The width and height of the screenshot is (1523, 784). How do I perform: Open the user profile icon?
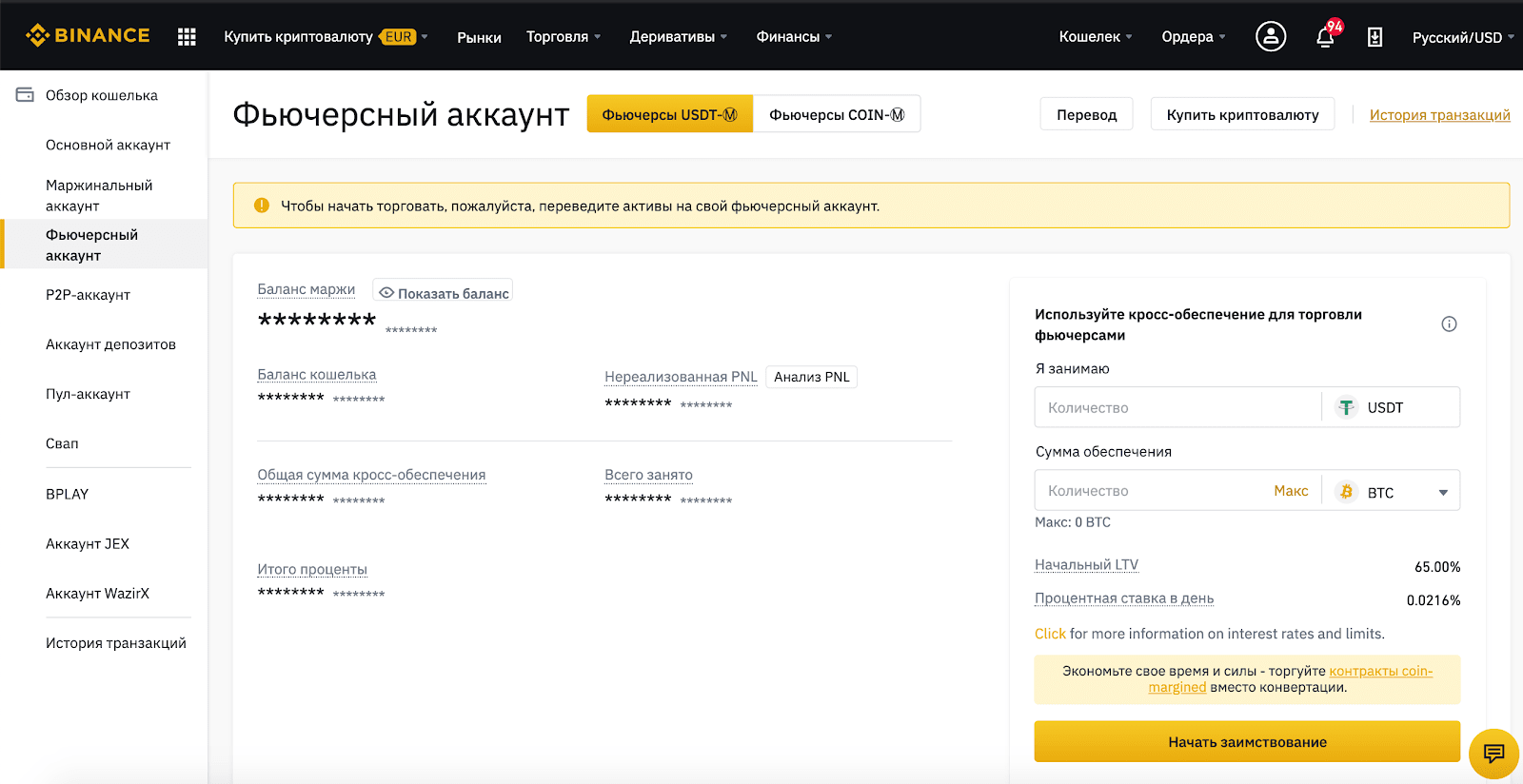pos(1271,36)
